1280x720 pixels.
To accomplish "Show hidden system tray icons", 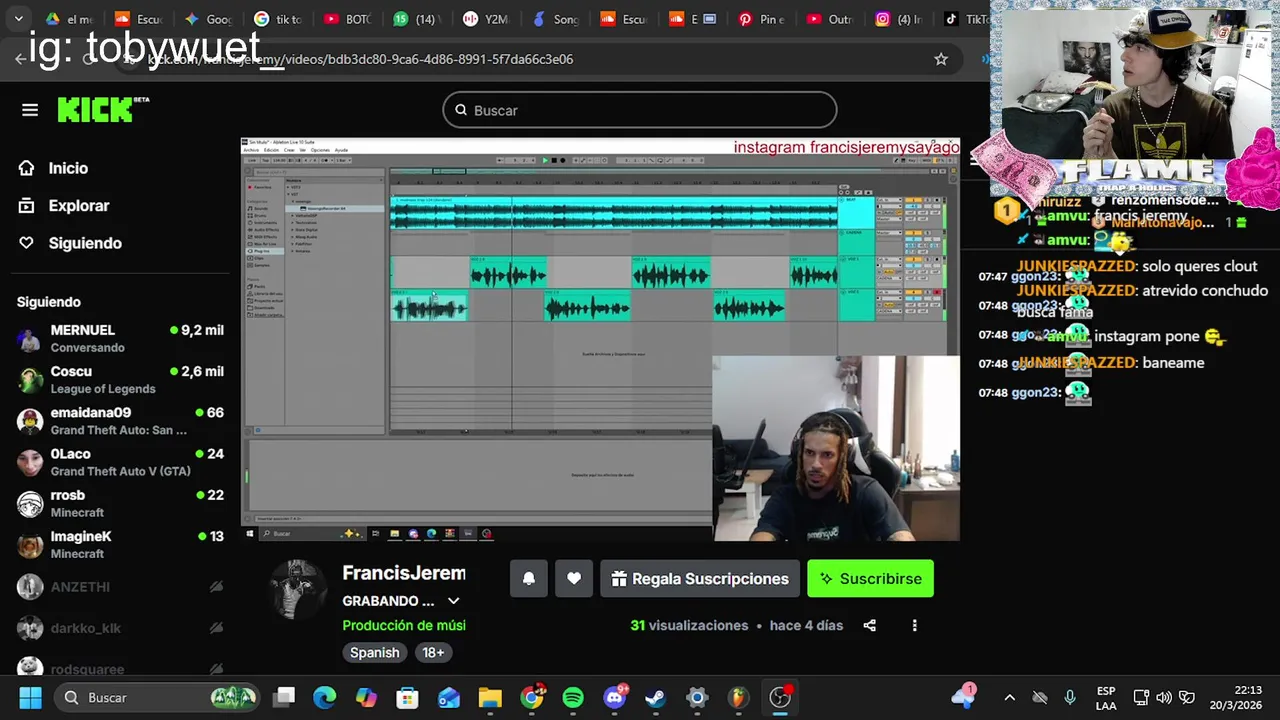I will pyautogui.click(x=1009, y=697).
